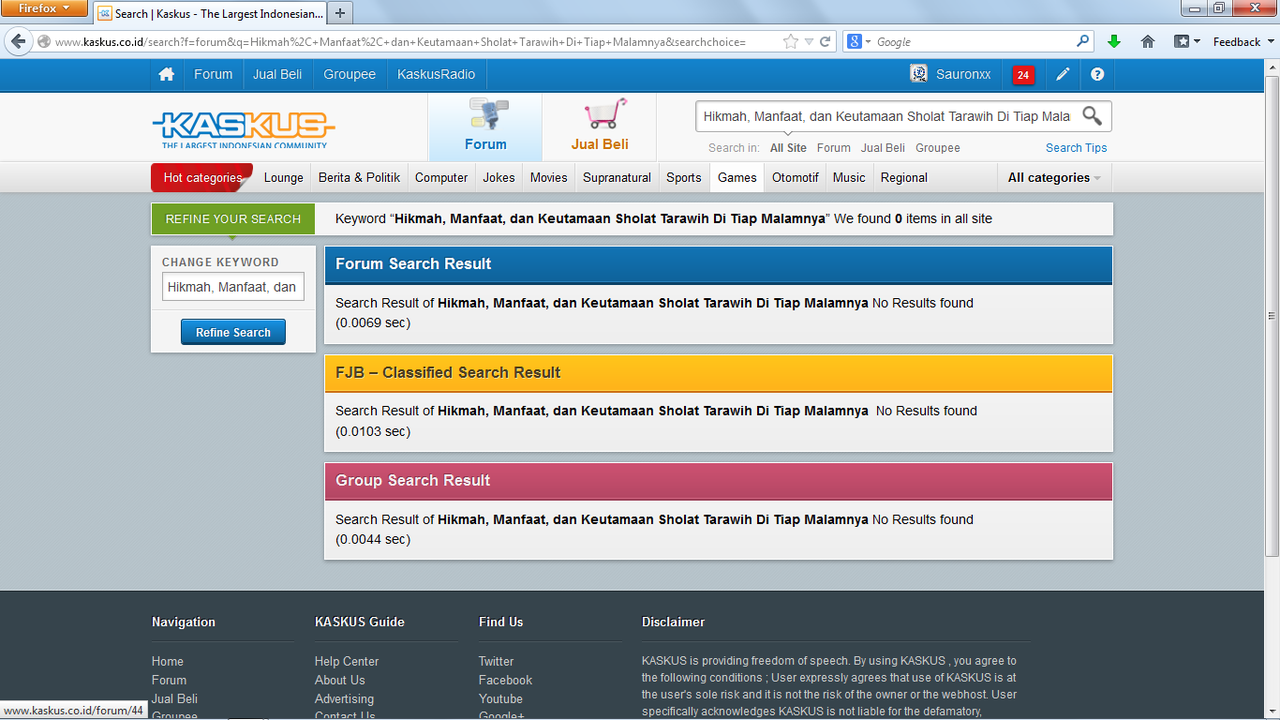The height and width of the screenshot is (720, 1280).
Task: Open the Youtube footer link
Action: click(500, 699)
